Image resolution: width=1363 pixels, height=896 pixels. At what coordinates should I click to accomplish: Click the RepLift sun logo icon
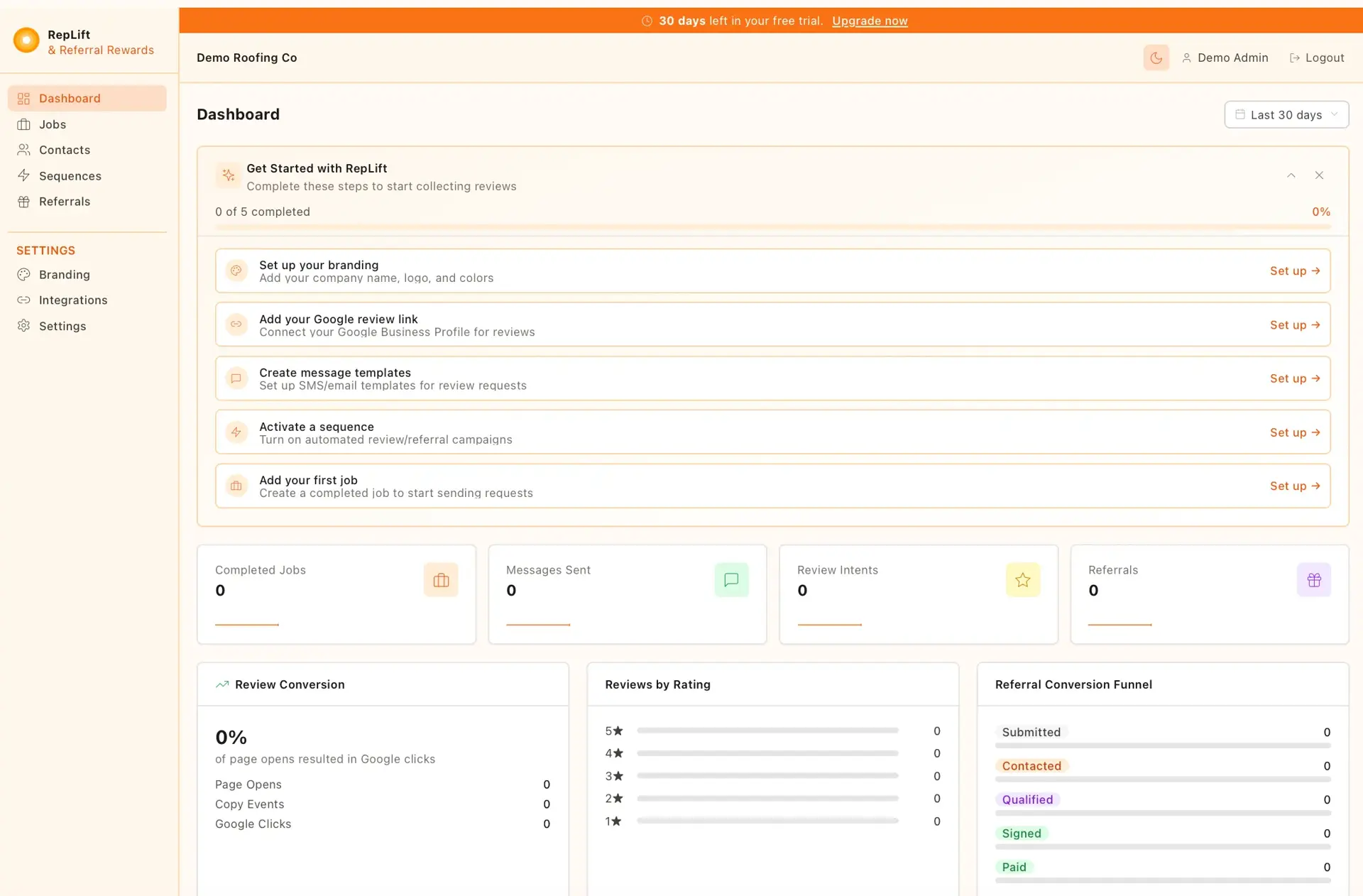point(26,40)
